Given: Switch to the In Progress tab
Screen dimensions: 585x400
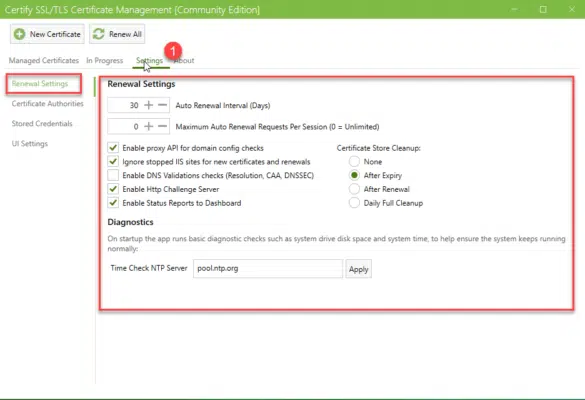Looking at the screenshot, I should point(104,60).
